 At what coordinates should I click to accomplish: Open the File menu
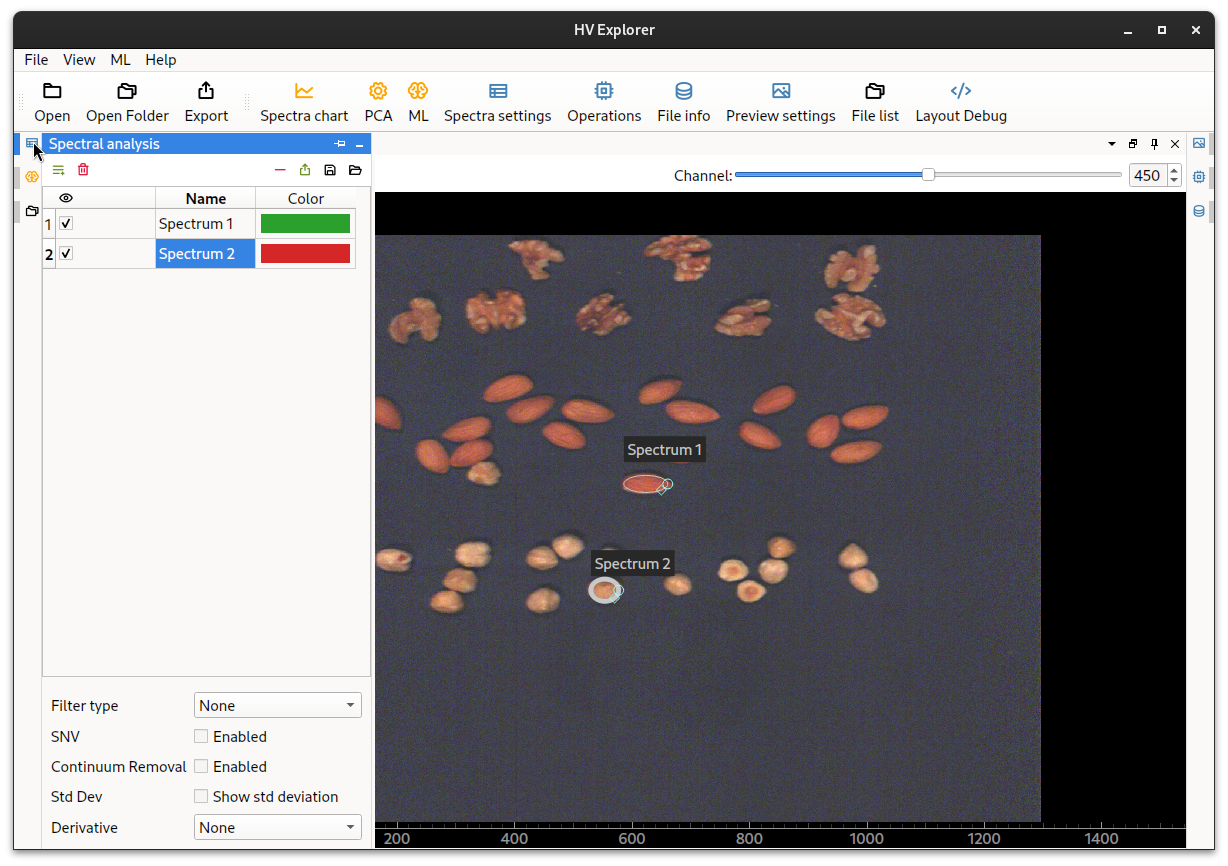point(36,60)
